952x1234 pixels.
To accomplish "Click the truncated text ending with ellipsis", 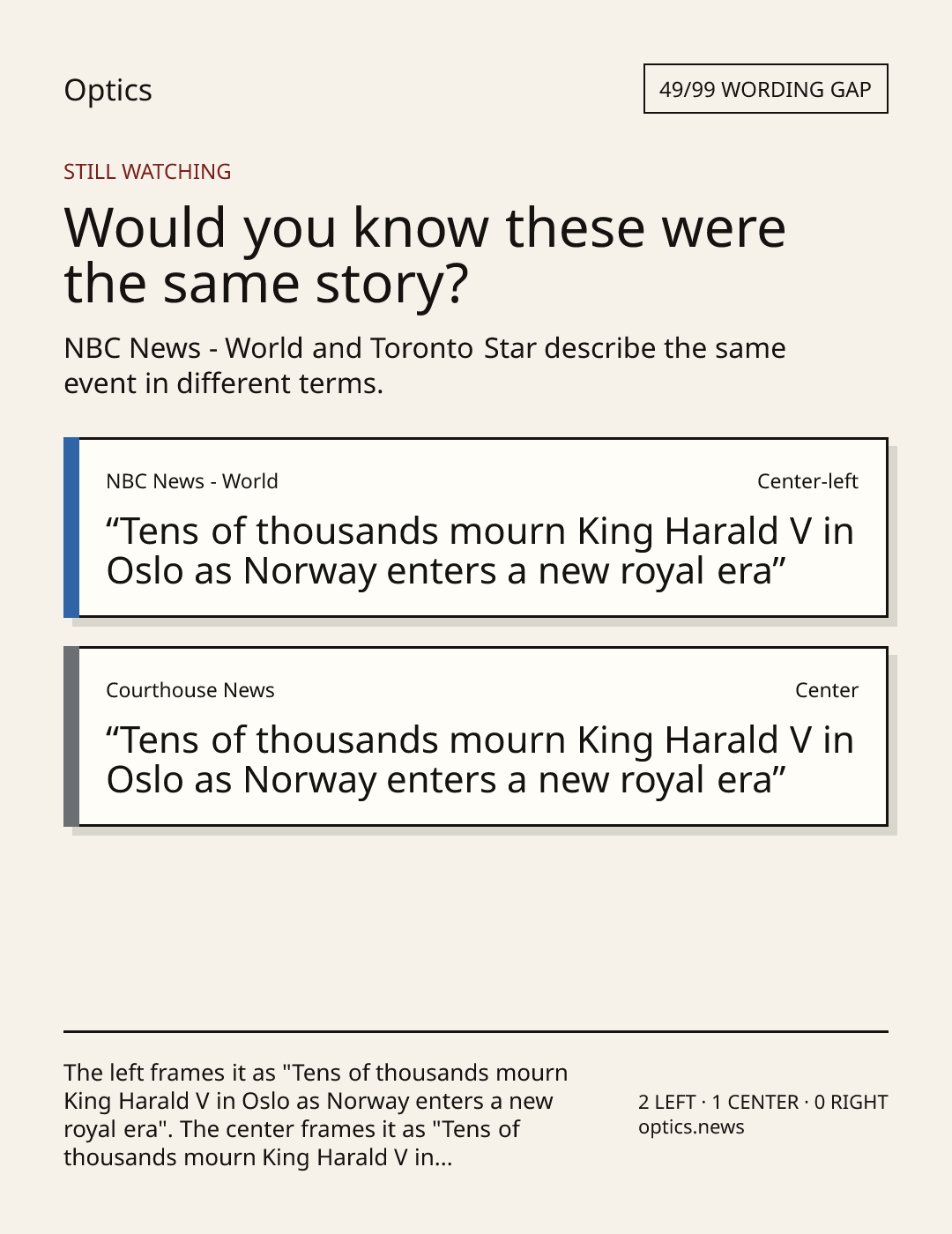I will [x=258, y=1157].
